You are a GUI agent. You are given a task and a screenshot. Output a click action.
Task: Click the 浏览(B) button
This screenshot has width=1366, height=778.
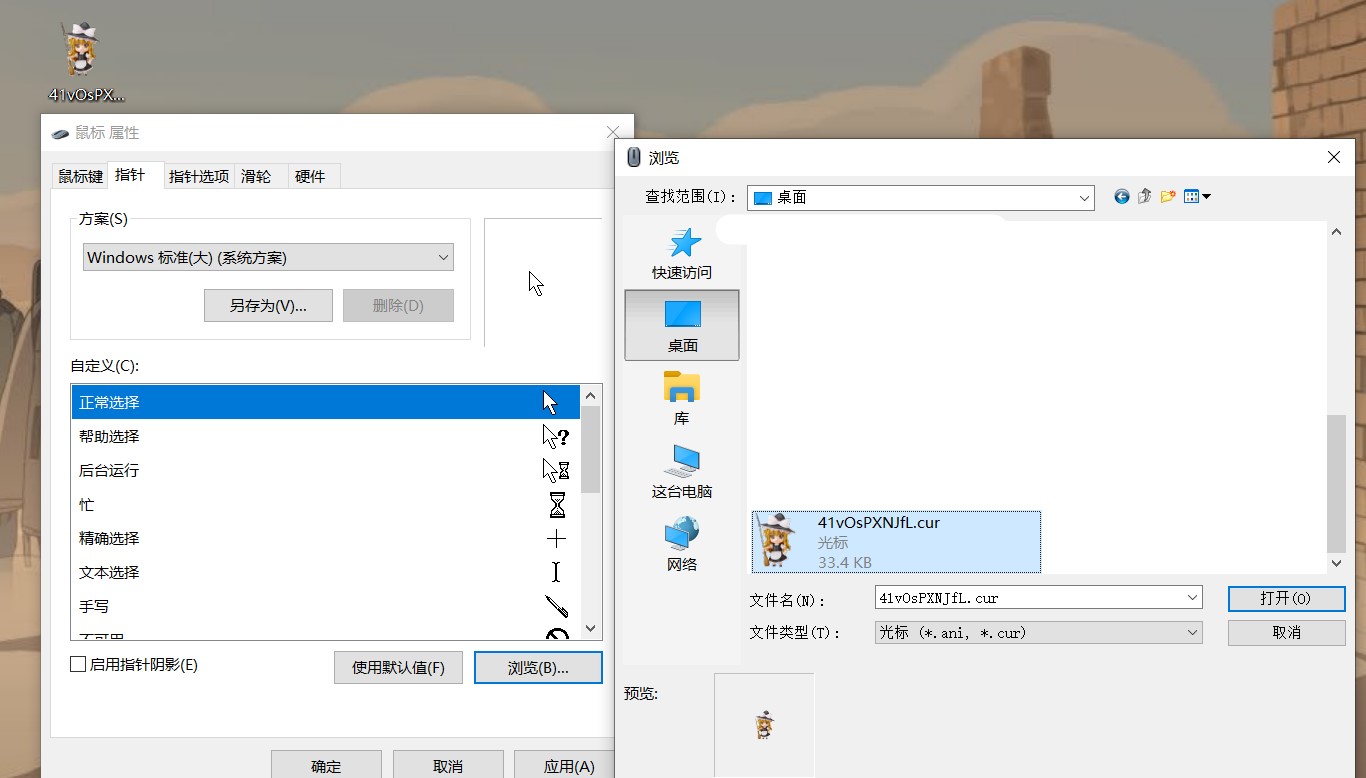tap(538, 667)
